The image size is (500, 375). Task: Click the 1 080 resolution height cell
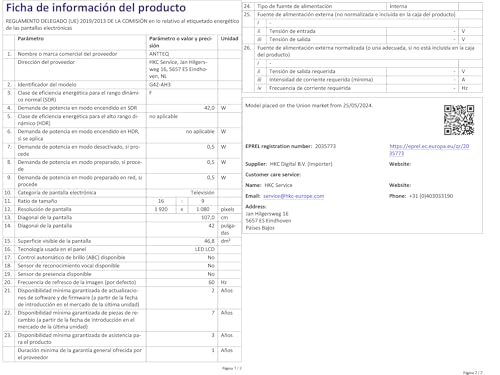(x=203, y=209)
